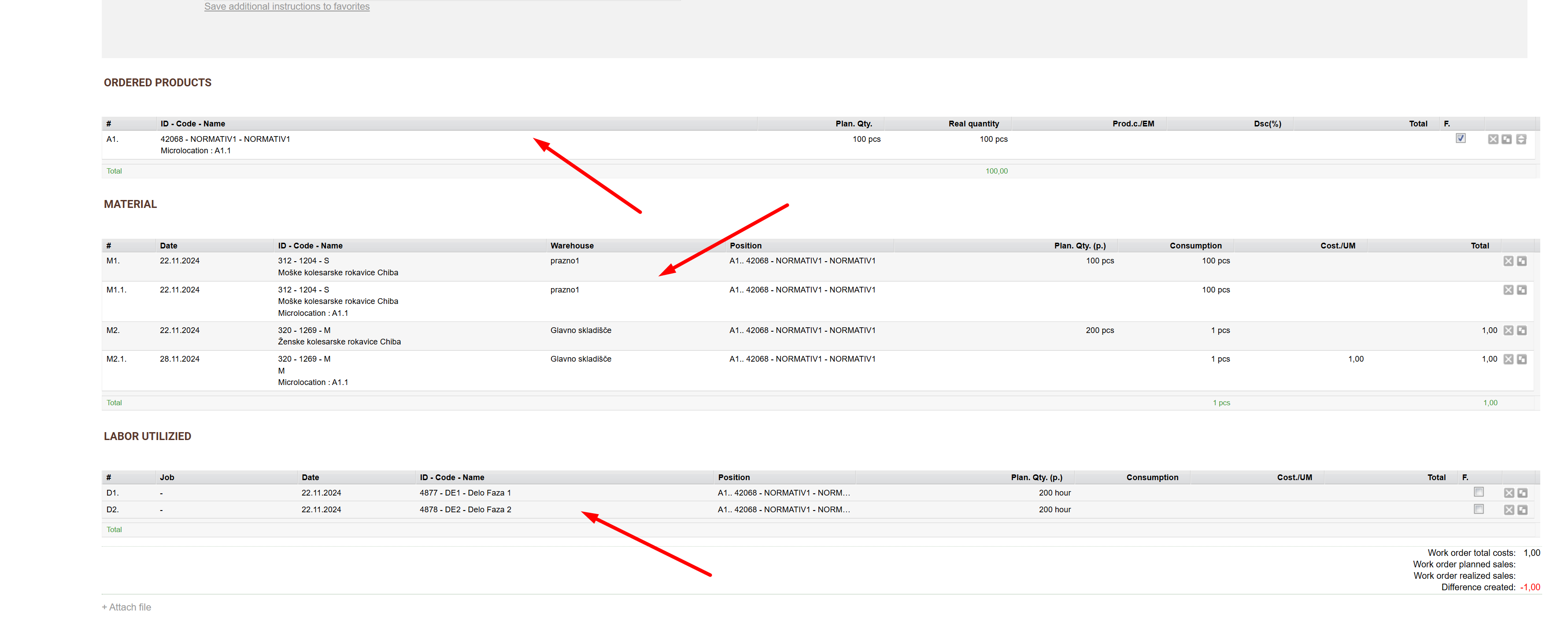Image resolution: width=1568 pixels, height=618 pixels.
Task: Delete material row M1.1
Action: 1508,290
